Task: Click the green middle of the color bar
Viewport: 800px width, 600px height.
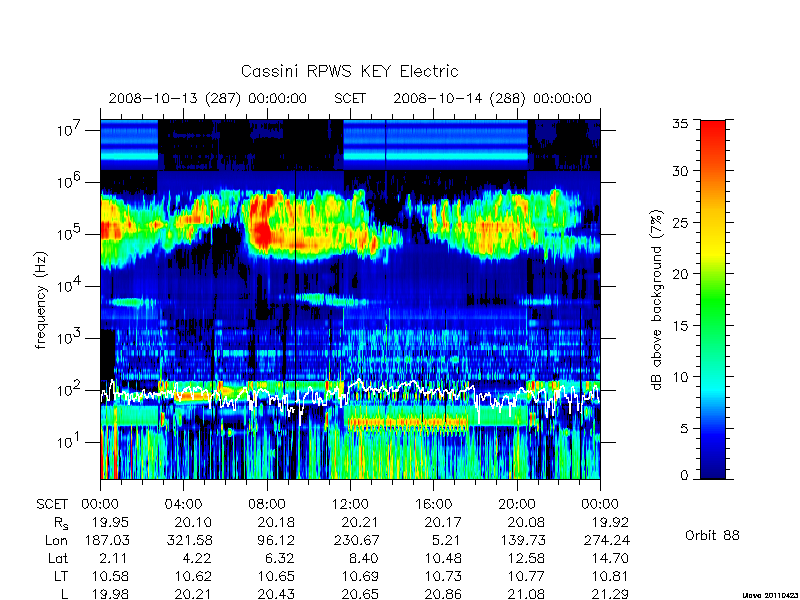Action: click(x=713, y=299)
